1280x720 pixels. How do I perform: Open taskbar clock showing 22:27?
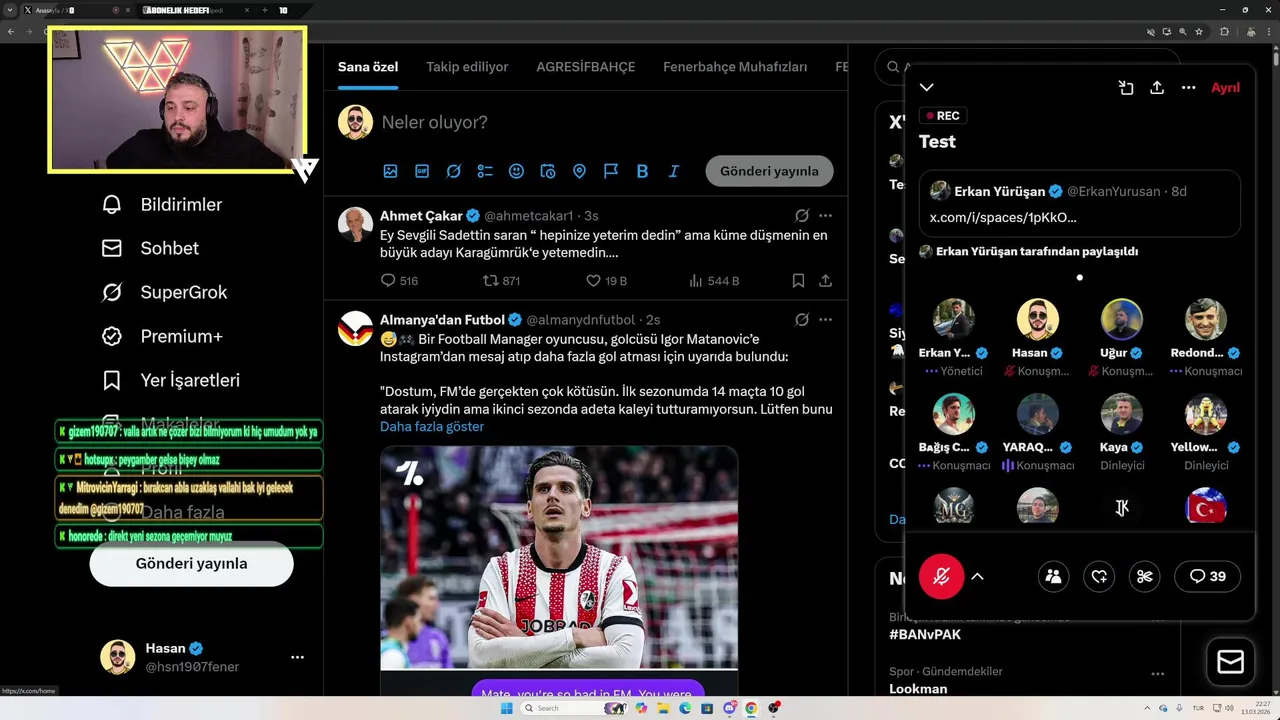tap(1256, 708)
